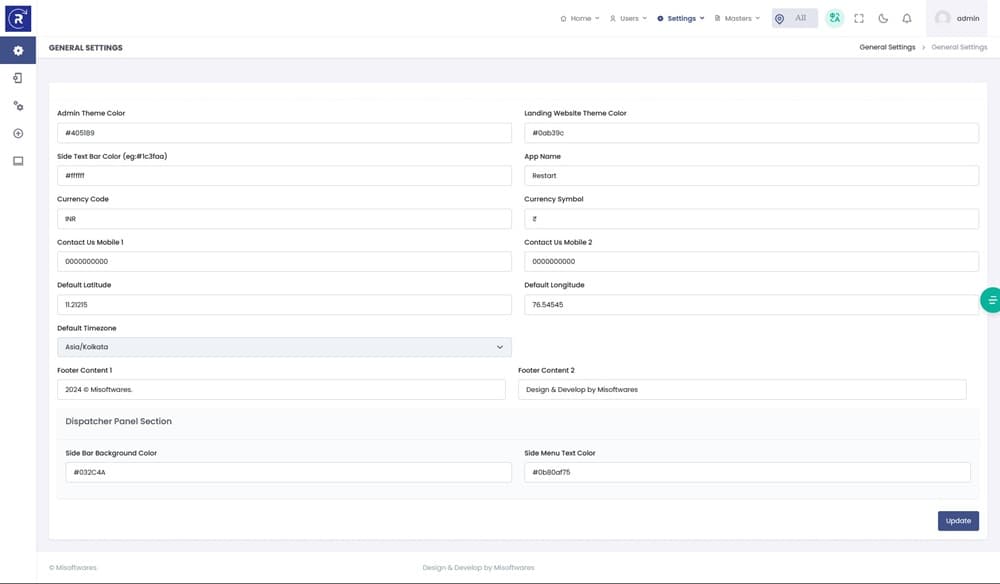Click the green language translate icon
The height and width of the screenshot is (584, 1000).
tap(834, 18)
